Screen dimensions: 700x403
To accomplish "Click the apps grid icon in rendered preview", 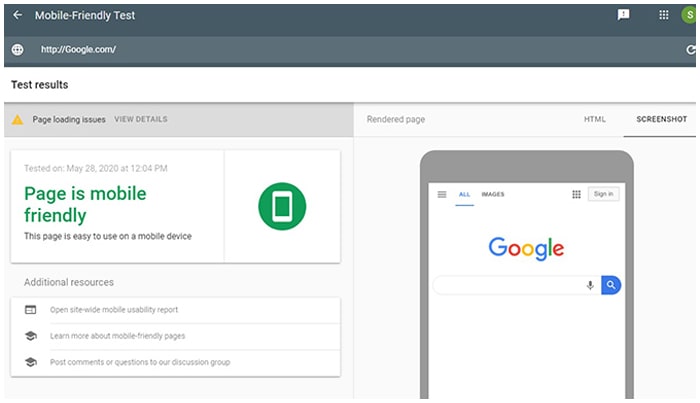I will click(576, 194).
